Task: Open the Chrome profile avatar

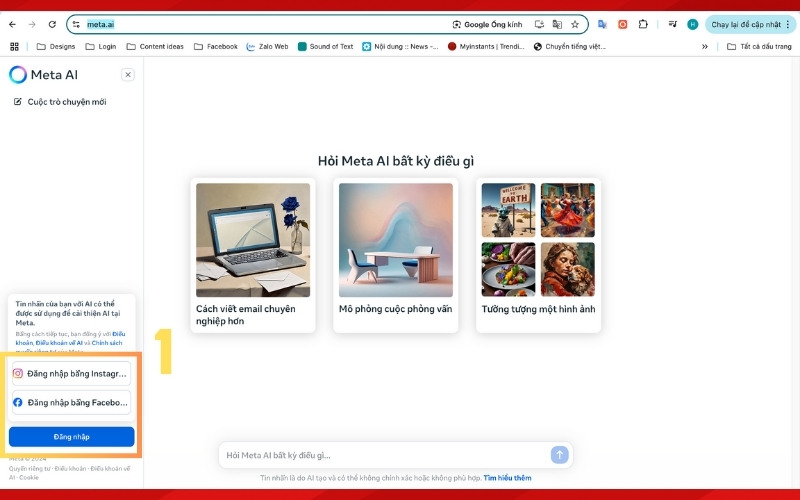Action: pos(692,24)
